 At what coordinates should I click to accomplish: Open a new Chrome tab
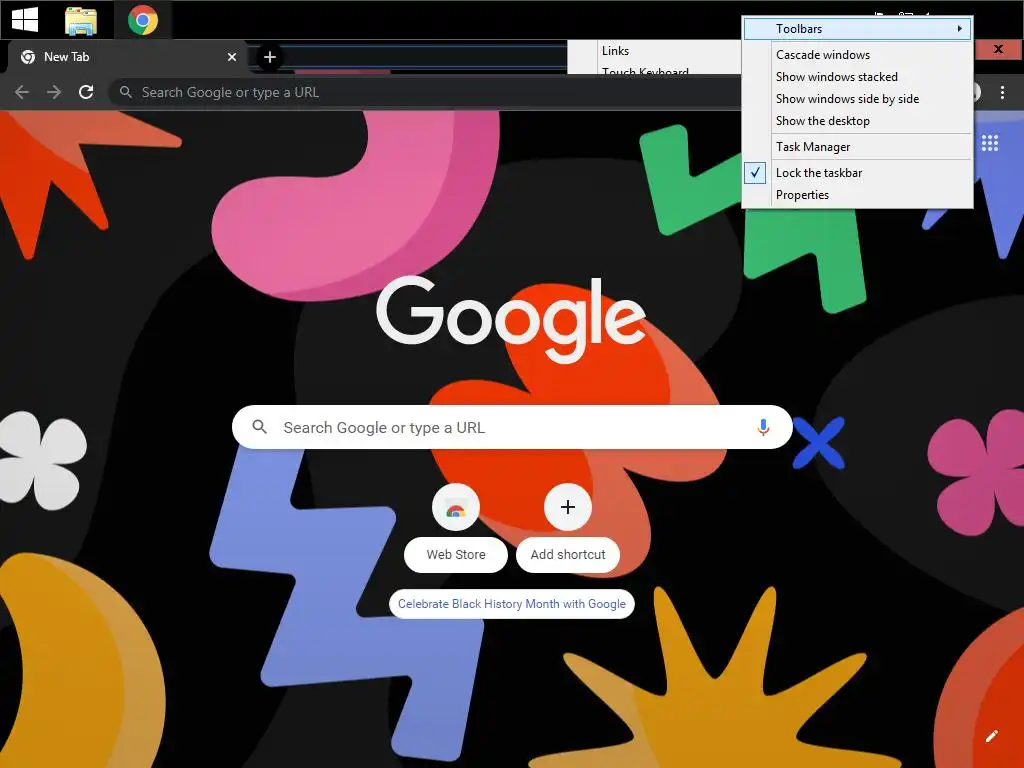270,57
